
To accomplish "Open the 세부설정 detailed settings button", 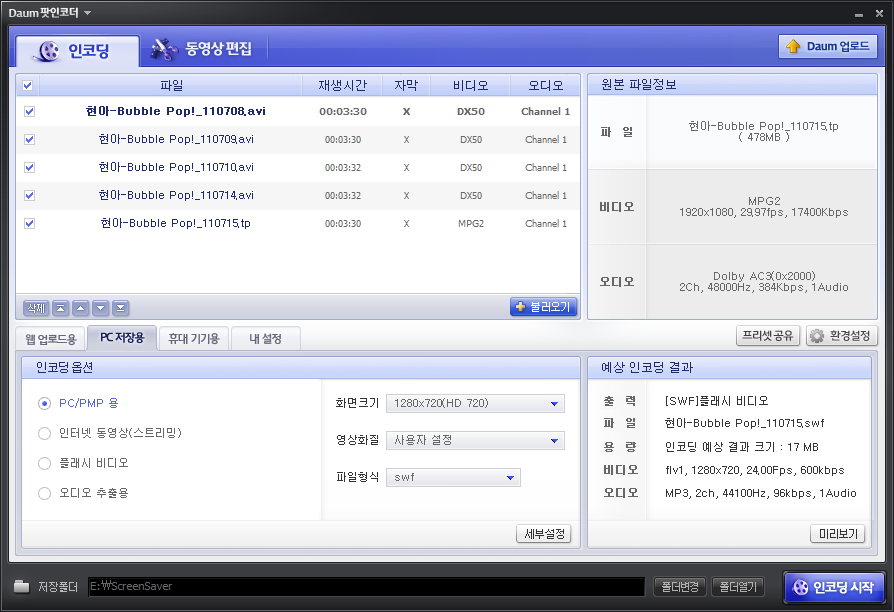I will point(544,534).
